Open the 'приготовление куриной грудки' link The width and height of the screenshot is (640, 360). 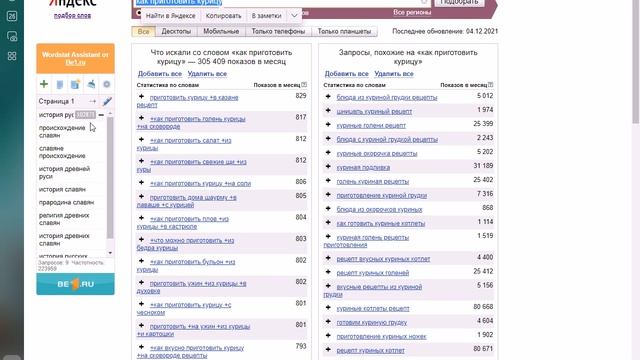point(382,196)
